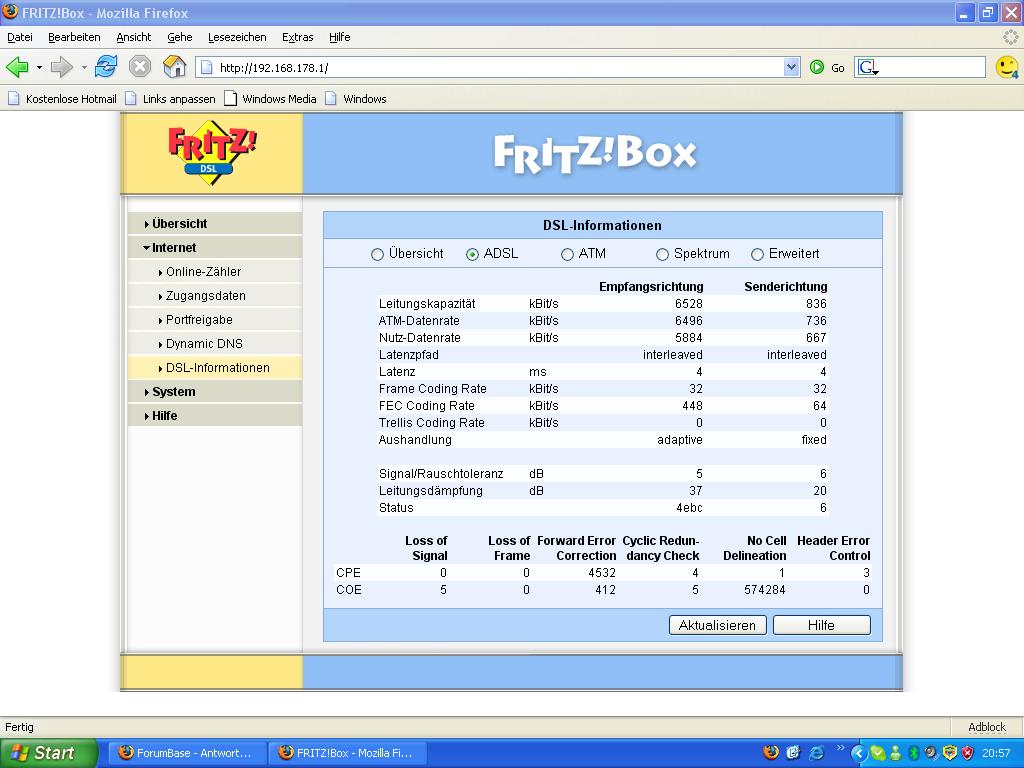
Task: Open the back button history dropdown
Action: 39,67
